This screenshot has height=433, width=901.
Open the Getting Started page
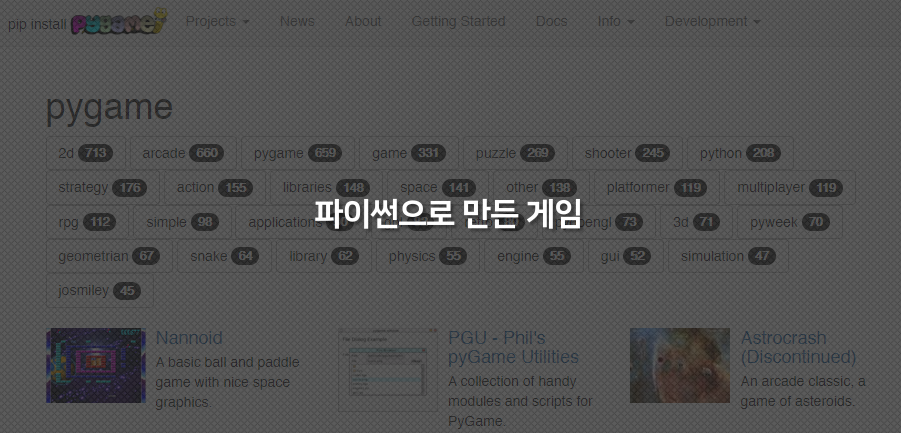point(459,22)
